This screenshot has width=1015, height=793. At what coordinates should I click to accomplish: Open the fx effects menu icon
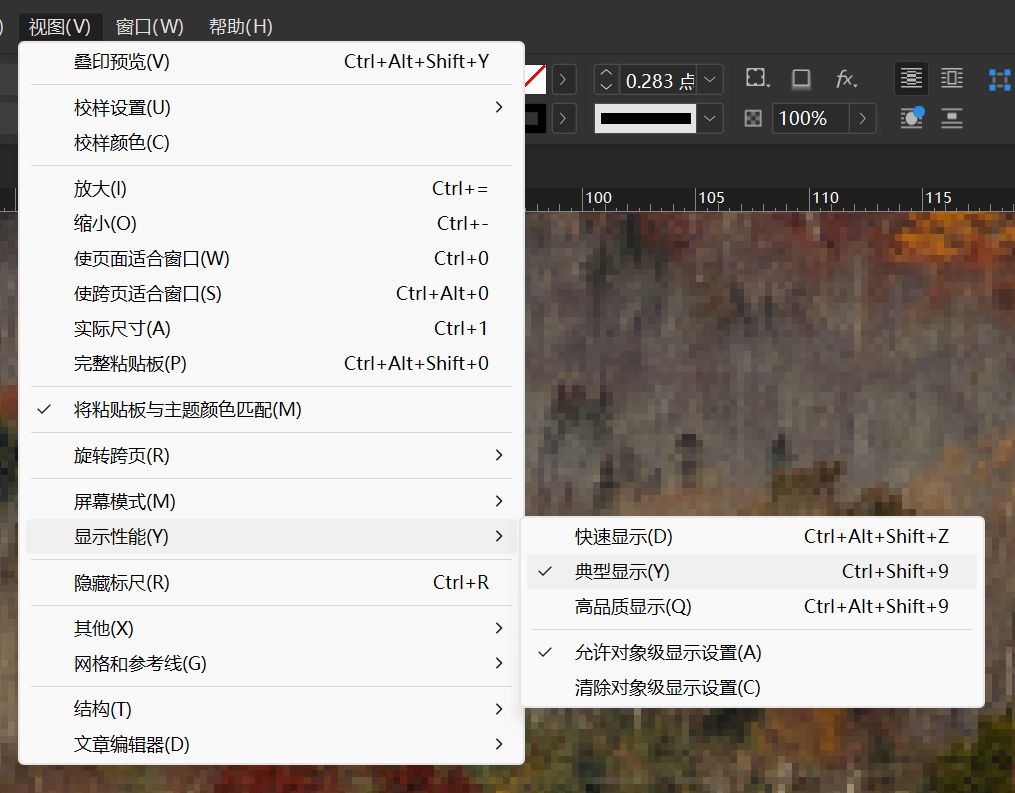pos(846,79)
